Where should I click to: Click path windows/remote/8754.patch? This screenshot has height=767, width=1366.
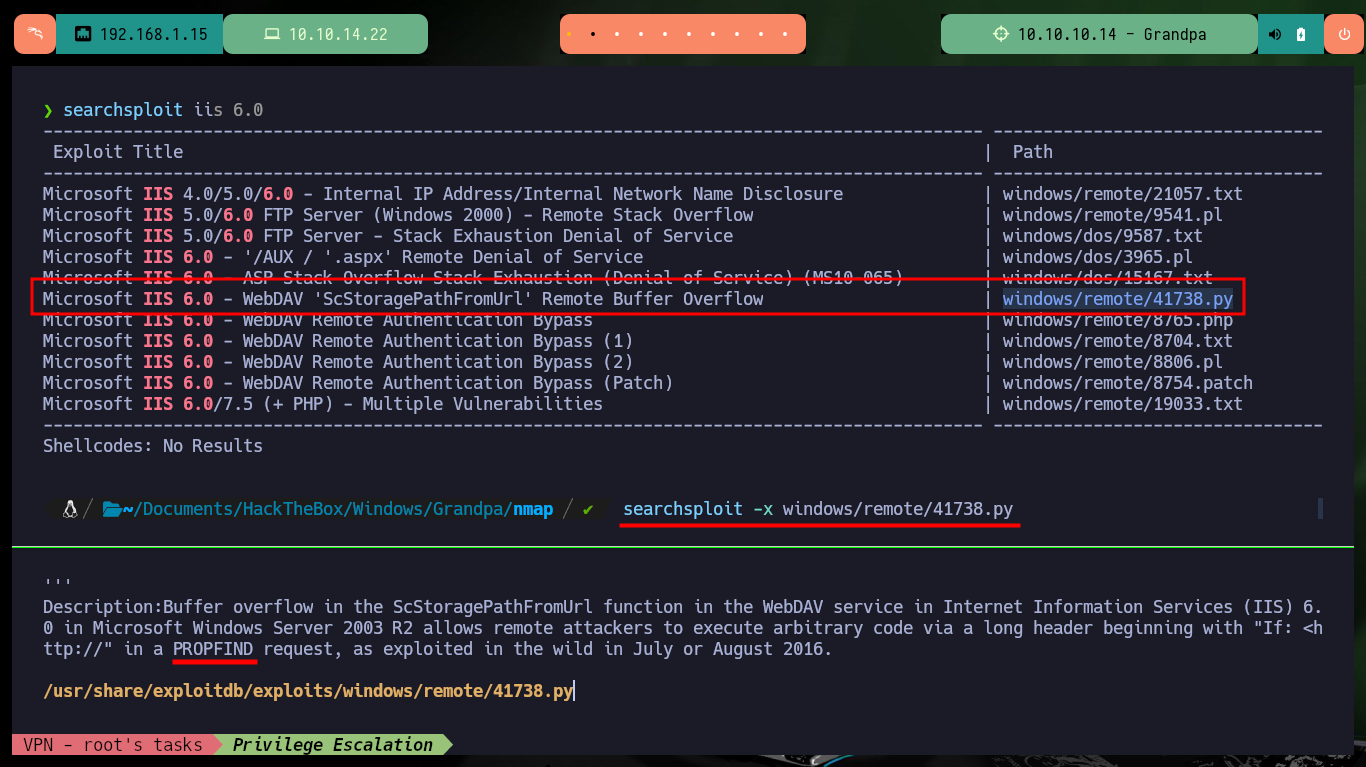tap(1128, 383)
